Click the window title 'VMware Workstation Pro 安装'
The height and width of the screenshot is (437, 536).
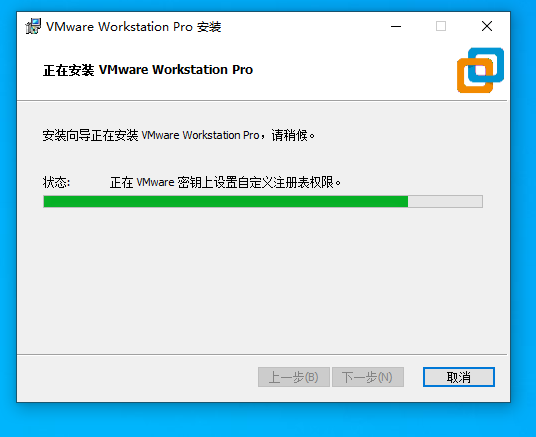pyautogui.click(x=134, y=27)
